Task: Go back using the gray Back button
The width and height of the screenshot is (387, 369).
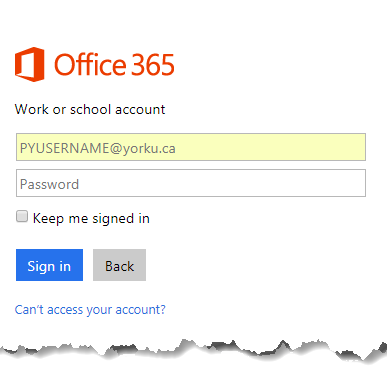Action: tap(119, 265)
